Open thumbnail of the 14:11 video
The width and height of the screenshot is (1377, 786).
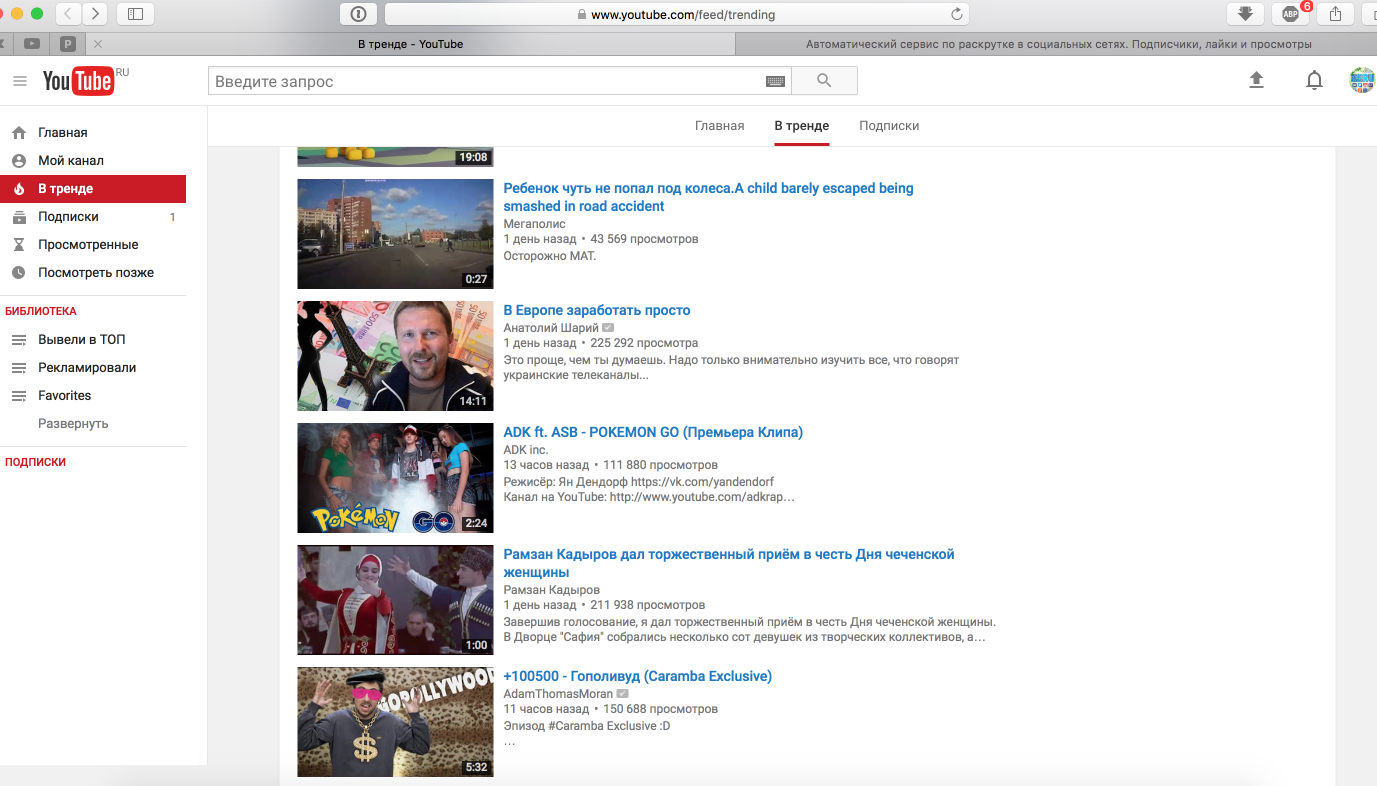[395, 356]
